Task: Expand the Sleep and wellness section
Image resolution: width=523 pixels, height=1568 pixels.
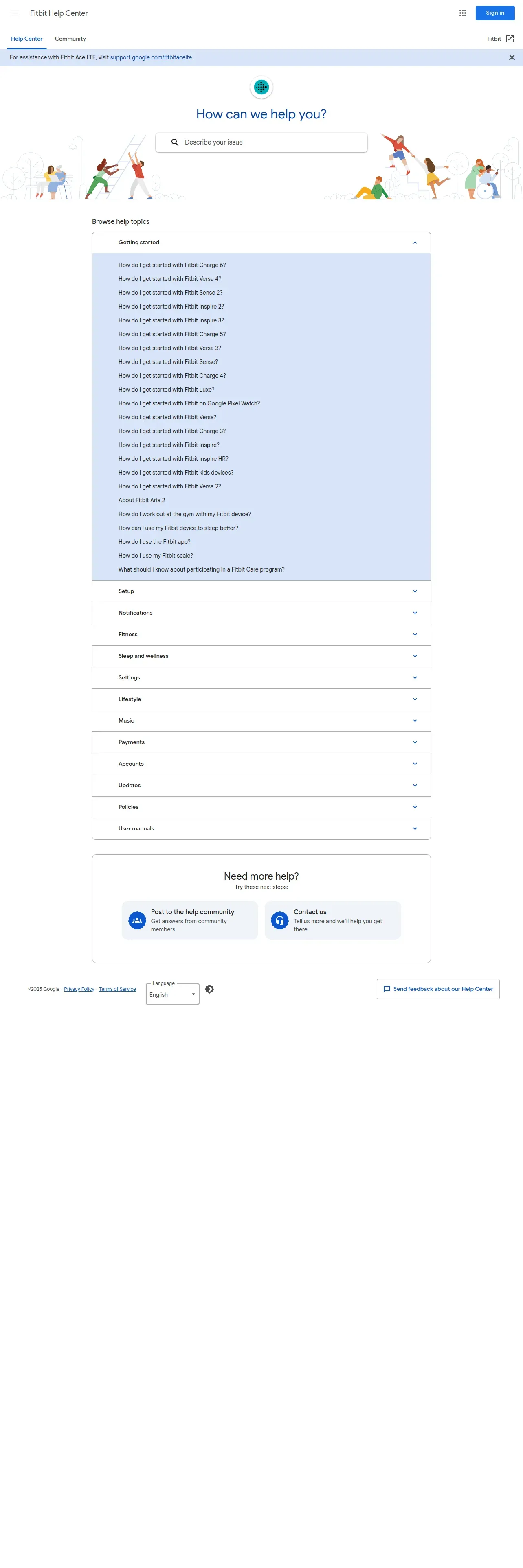Action: click(415, 656)
